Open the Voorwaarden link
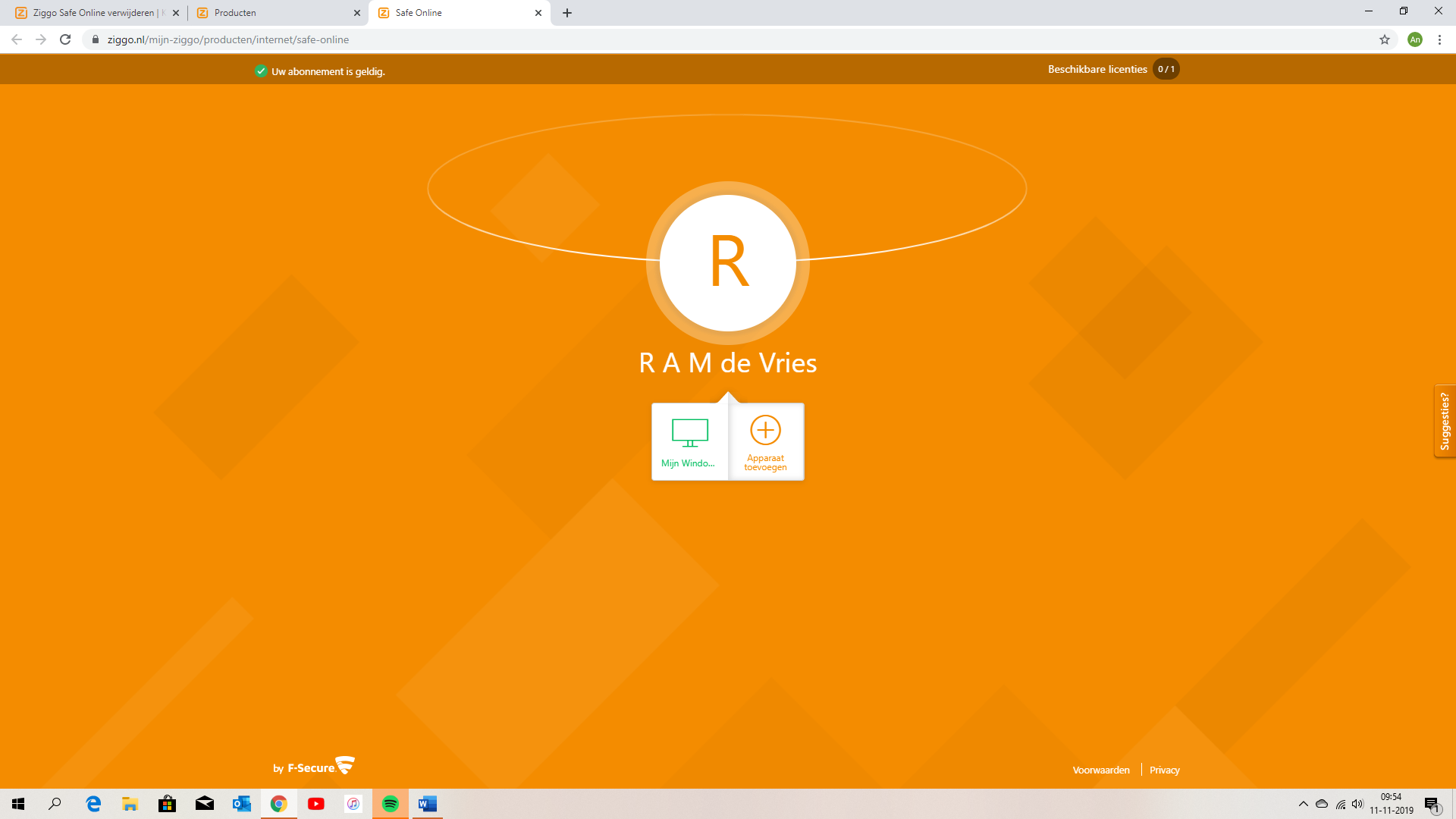 pos(1101,770)
